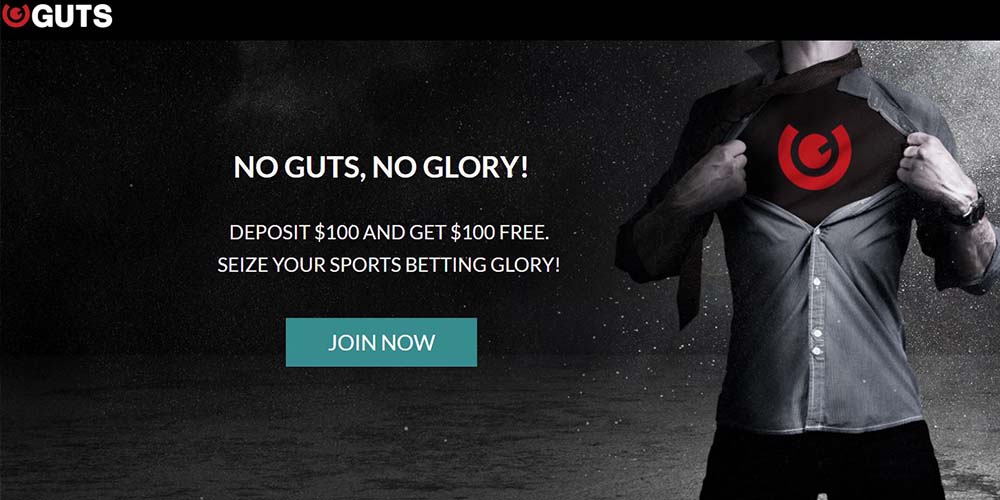Click the red Guts logo icon in header
This screenshot has width=1000, height=500.
point(15,15)
